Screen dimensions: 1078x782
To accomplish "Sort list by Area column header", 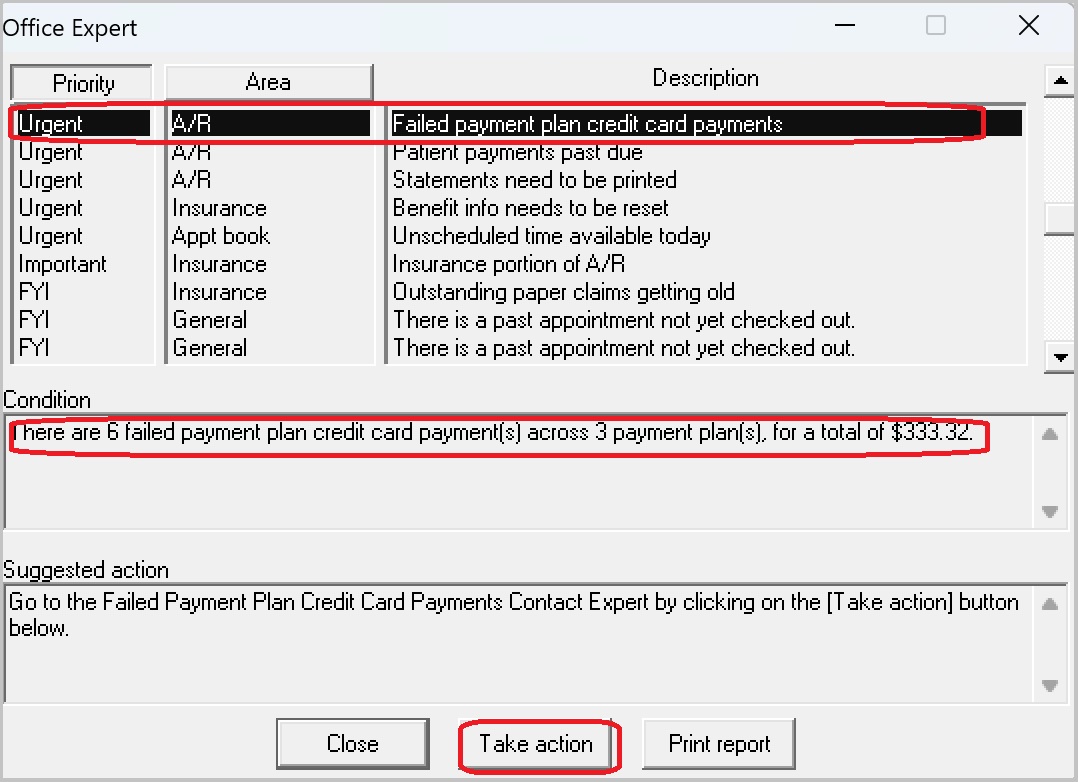I will point(268,83).
